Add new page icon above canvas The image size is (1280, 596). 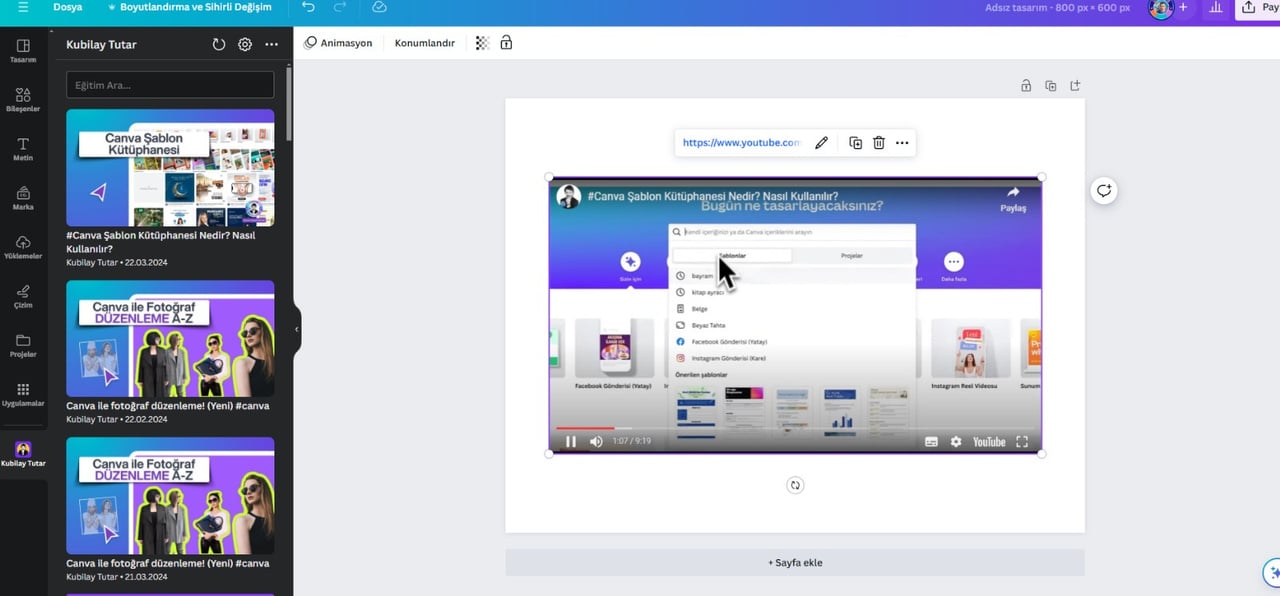(1076, 86)
